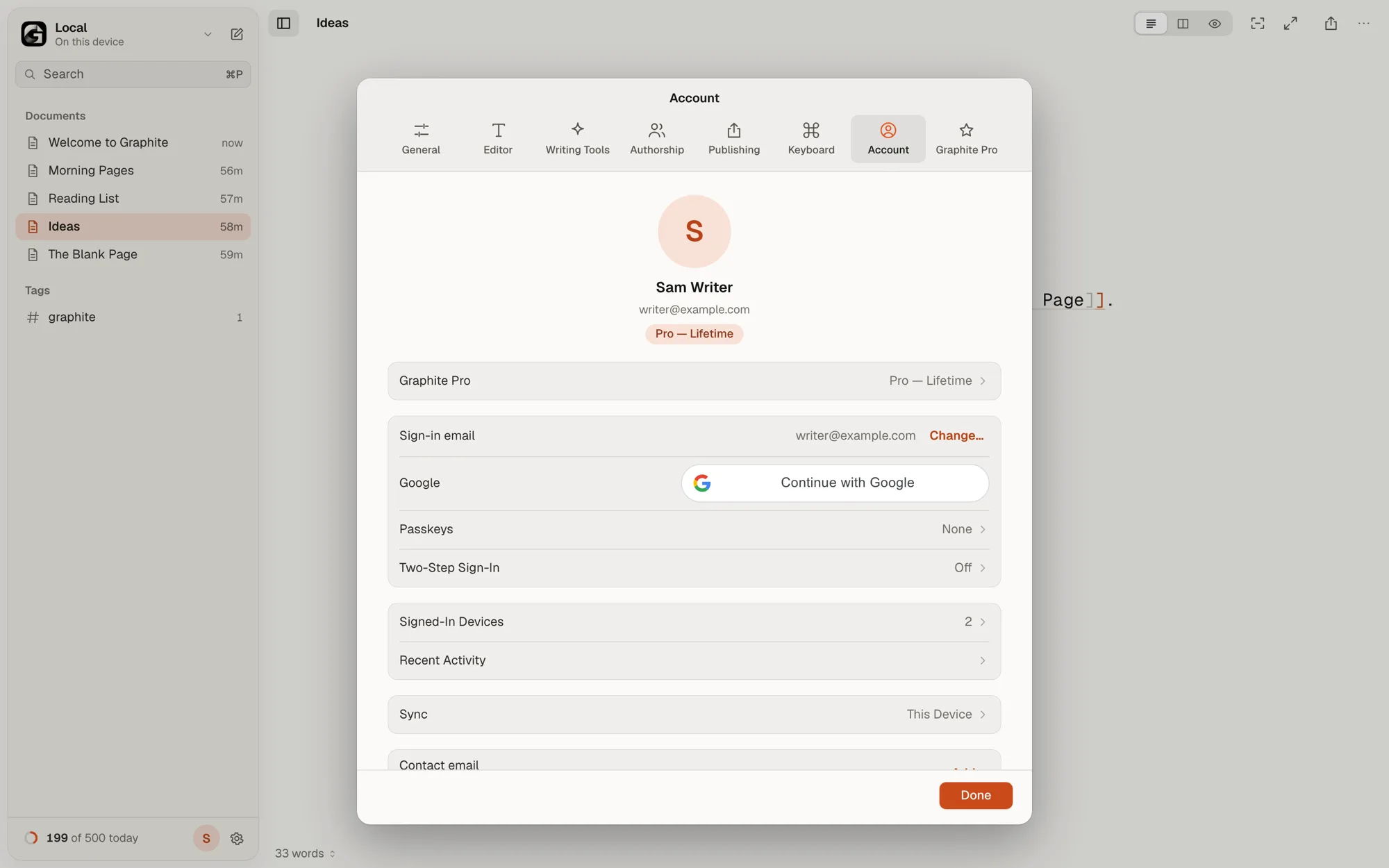Click the share icon in top toolbar

pos(1331,24)
